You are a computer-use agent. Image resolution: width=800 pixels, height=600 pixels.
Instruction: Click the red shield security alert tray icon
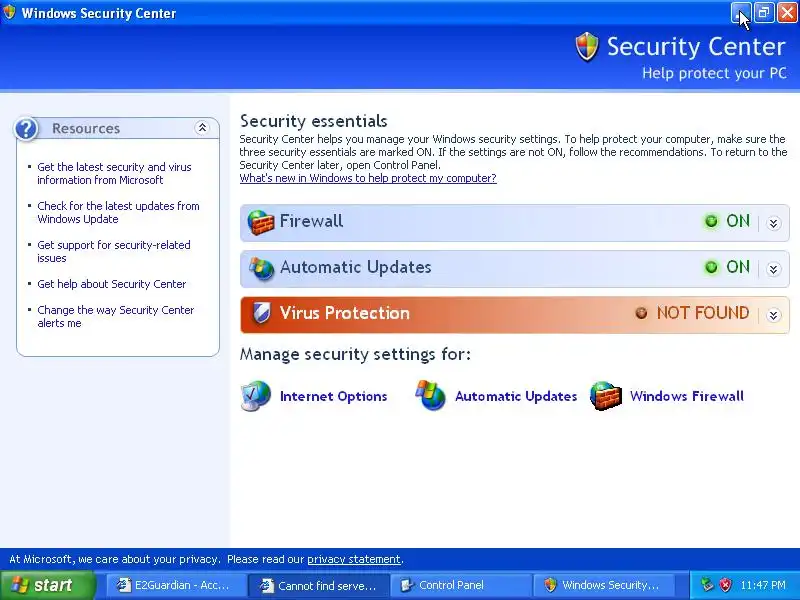pyautogui.click(x=725, y=585)
